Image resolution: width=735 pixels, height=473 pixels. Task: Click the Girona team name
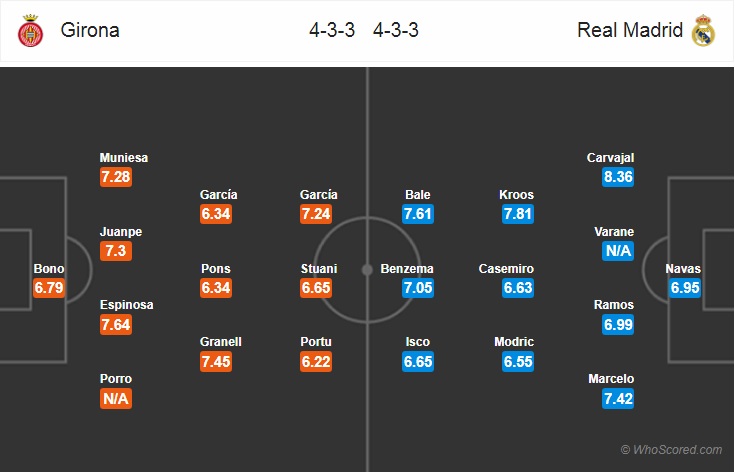[89, 30]
